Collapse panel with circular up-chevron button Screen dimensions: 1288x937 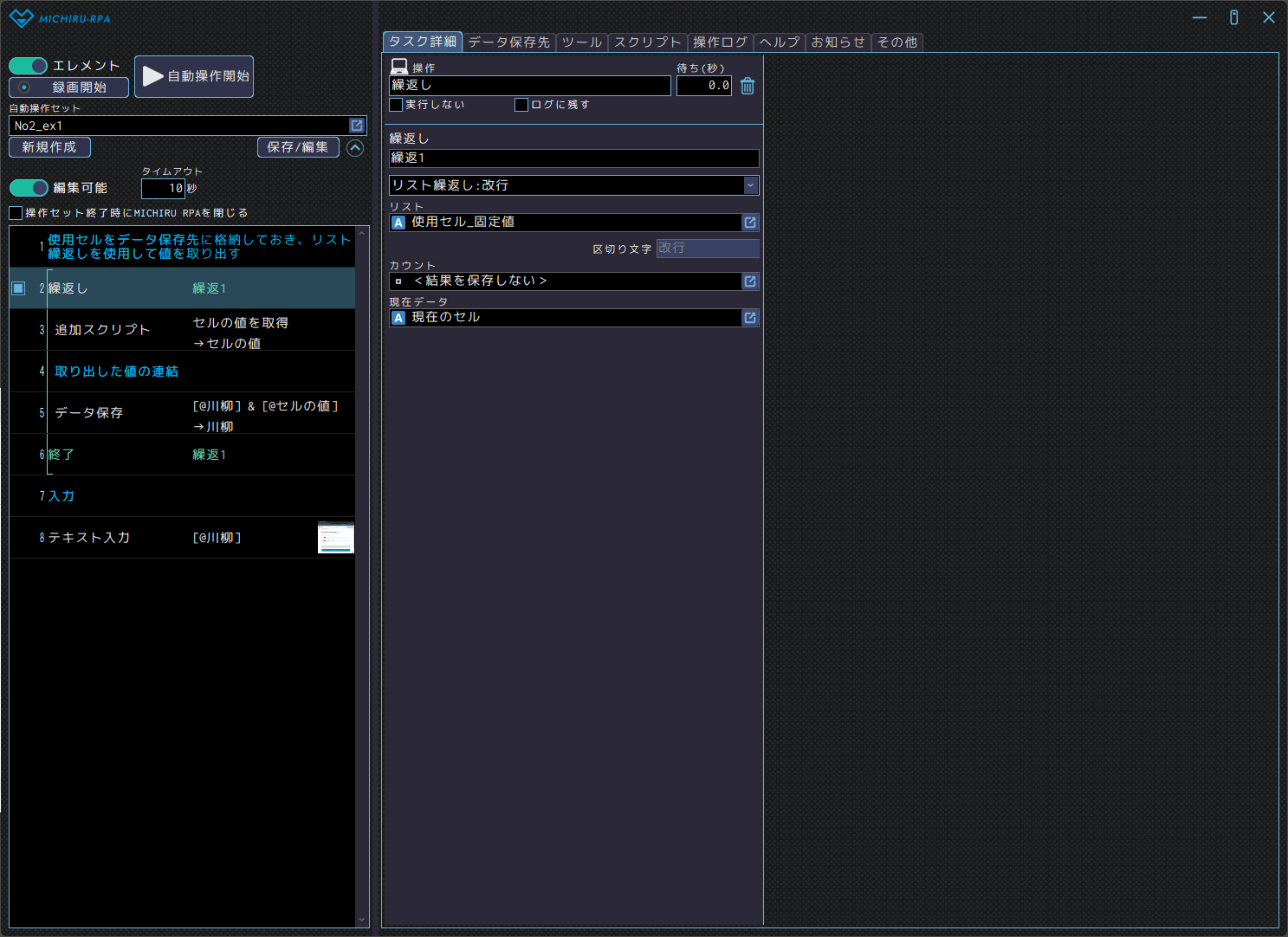click(x=355, y=148)
